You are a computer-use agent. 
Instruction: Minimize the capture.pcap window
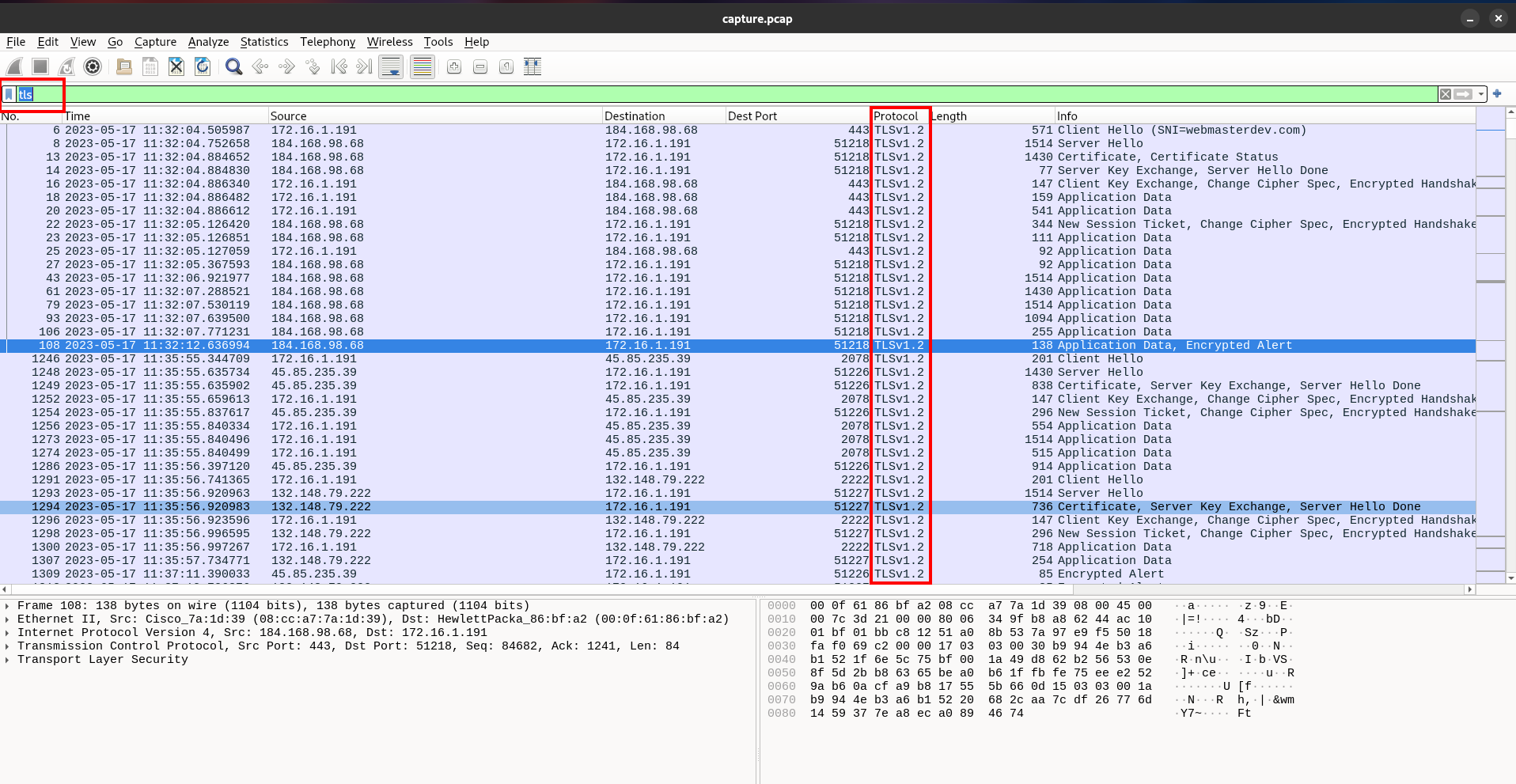click(1469, 18)
